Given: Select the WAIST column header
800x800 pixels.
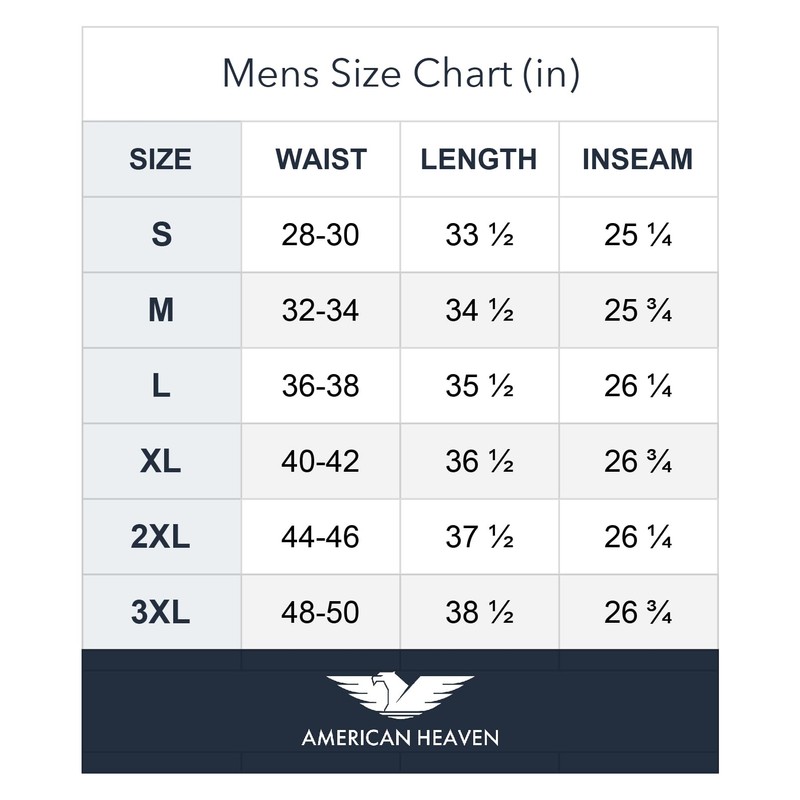Looking at the screenshot, I should (x=321, y=159).
